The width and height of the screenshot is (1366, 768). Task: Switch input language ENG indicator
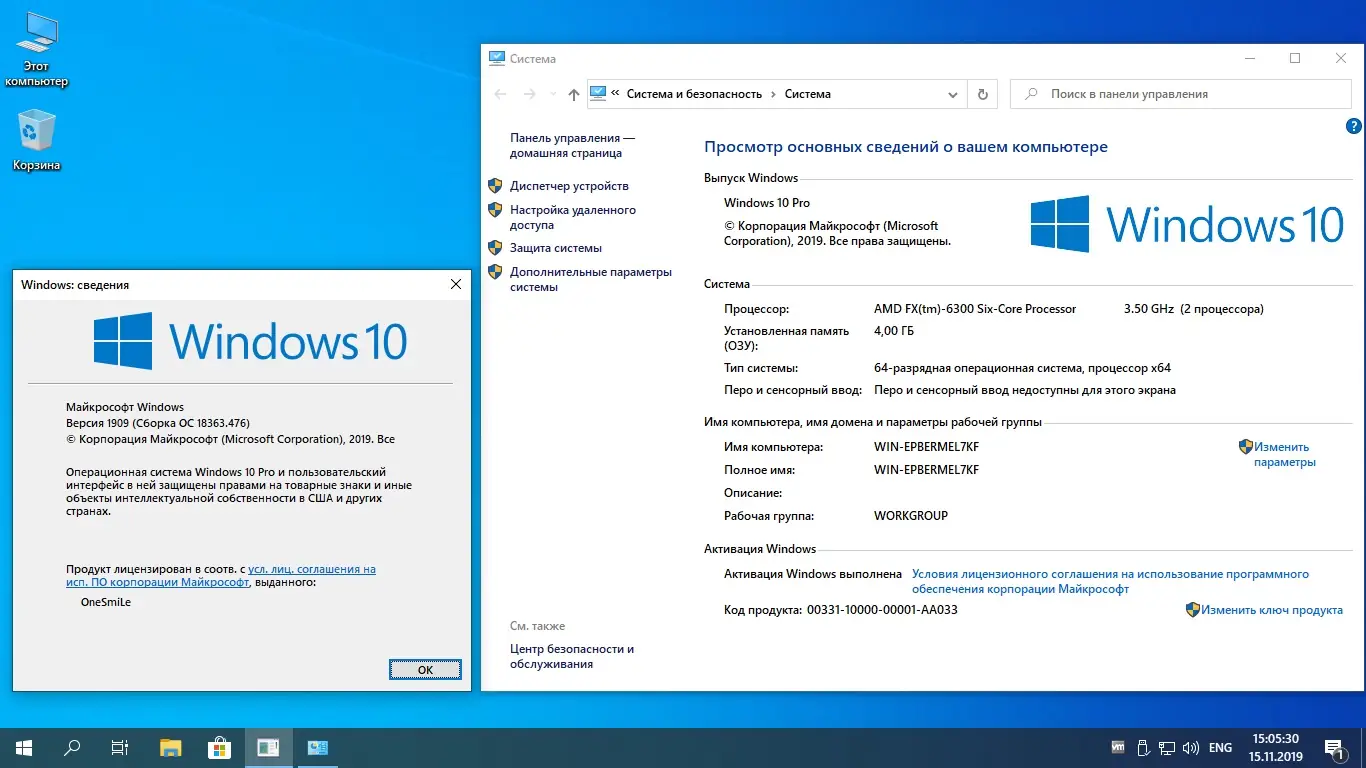point(1220,747)
